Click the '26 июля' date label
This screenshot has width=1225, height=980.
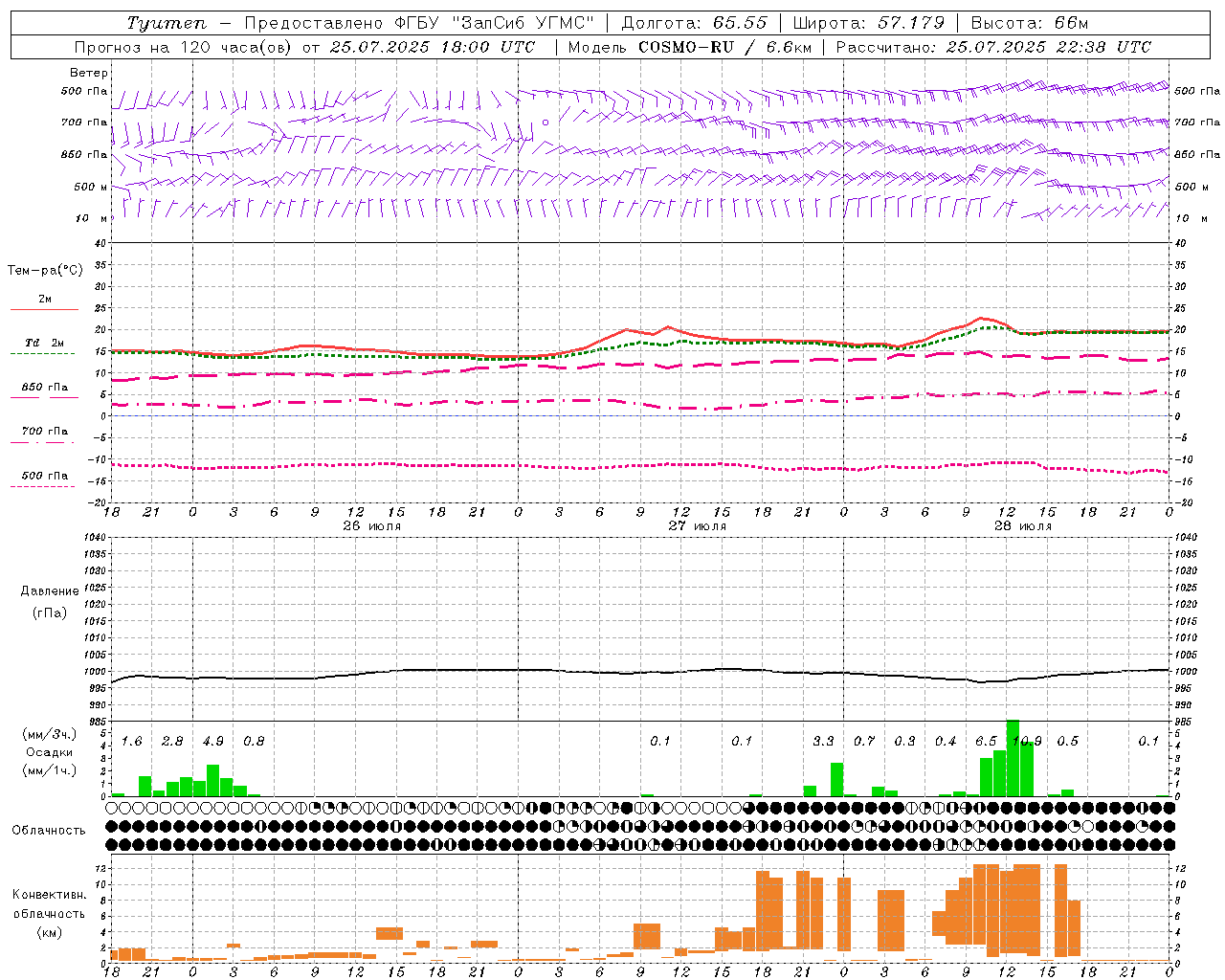click(371, 526)
